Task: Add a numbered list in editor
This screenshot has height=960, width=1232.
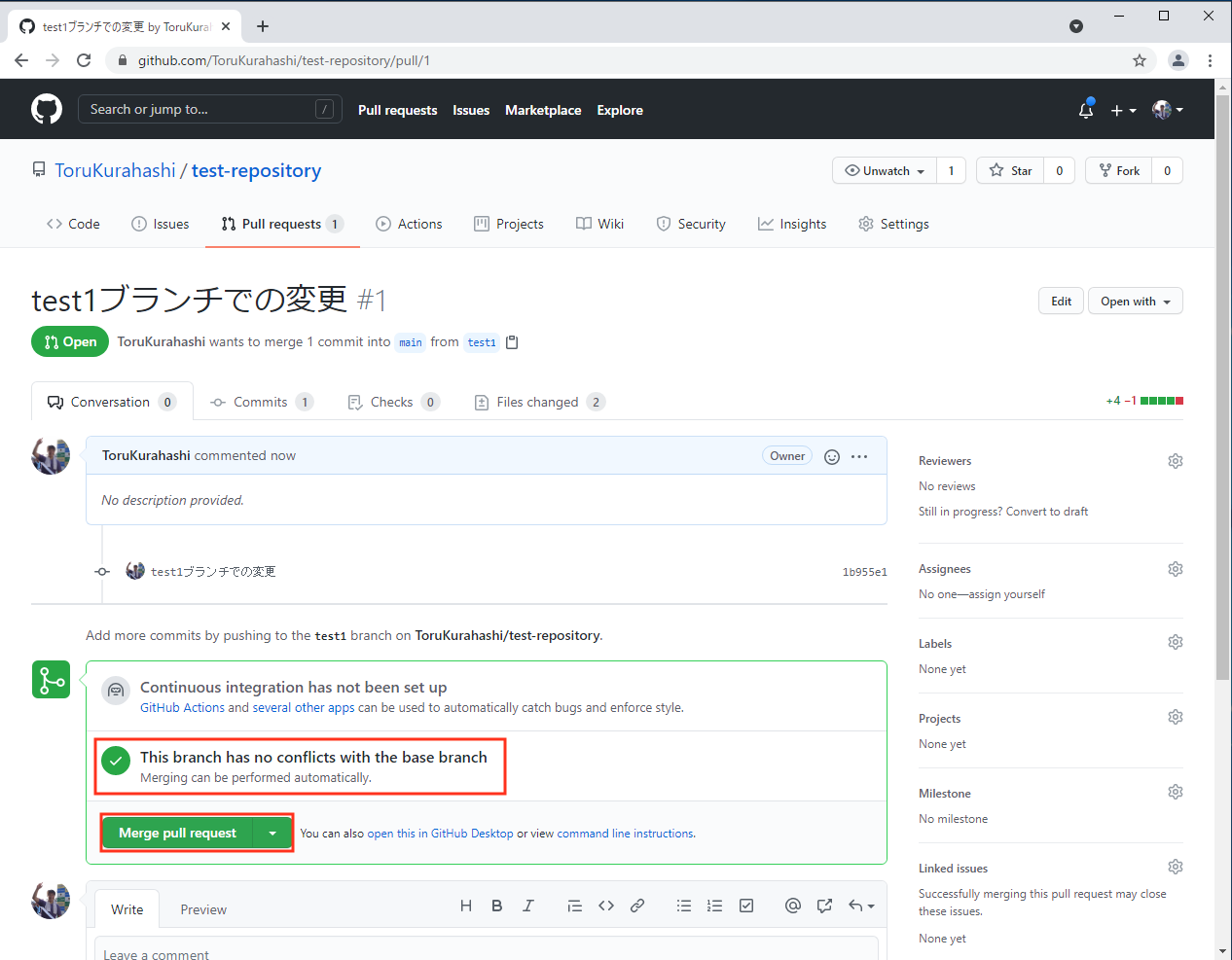Action: pos(715,906)
